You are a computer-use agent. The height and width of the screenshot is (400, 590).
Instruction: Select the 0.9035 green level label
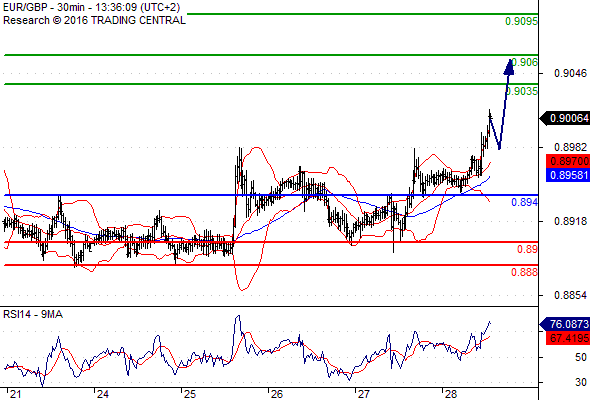(522, 91)
